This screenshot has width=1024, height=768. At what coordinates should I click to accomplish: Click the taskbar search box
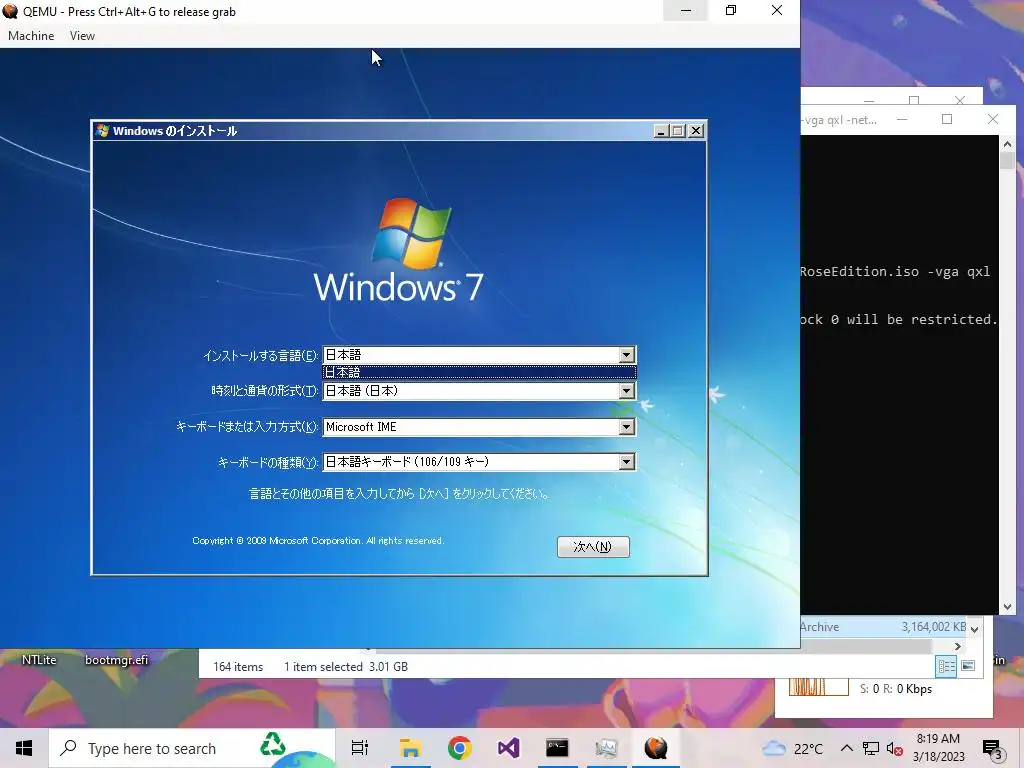[x=192, y=748]
